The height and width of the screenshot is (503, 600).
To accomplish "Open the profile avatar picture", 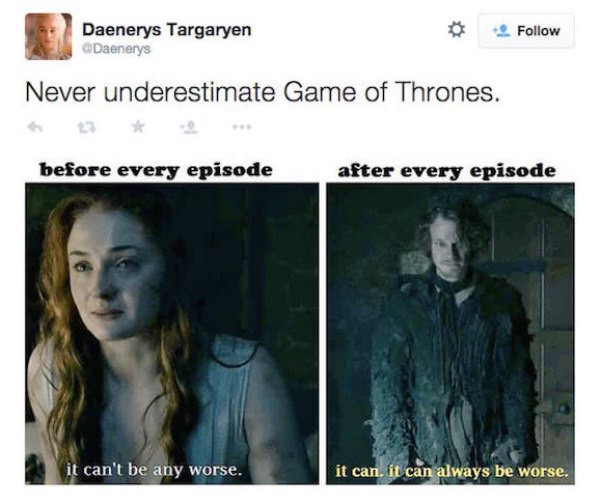I will pos(49,36).
